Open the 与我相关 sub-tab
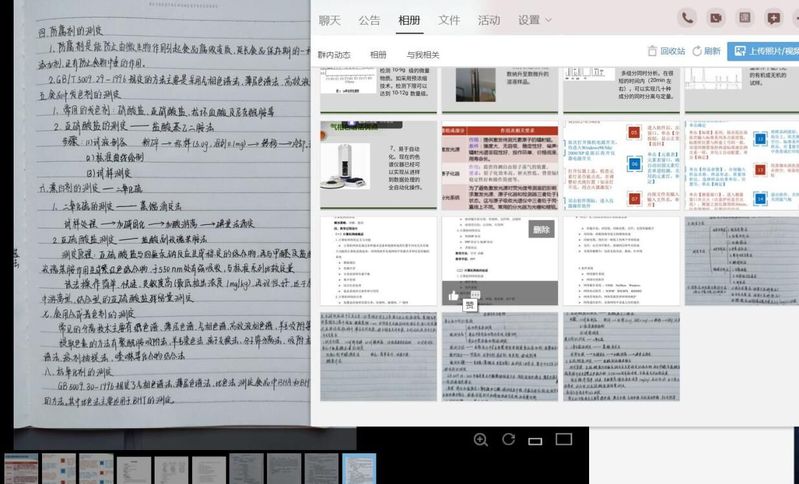This screenshot has height=484, width=799. click(x=422, y=55)
